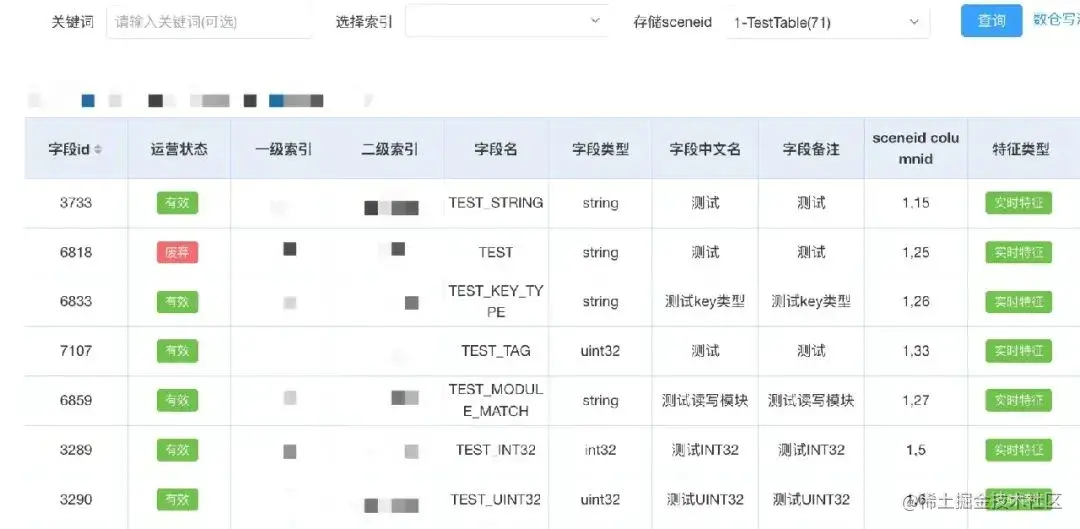Click the 有效 status tag in row 3290
Viewport: 1080px width, 529px height.
click(x=177, y=499)
